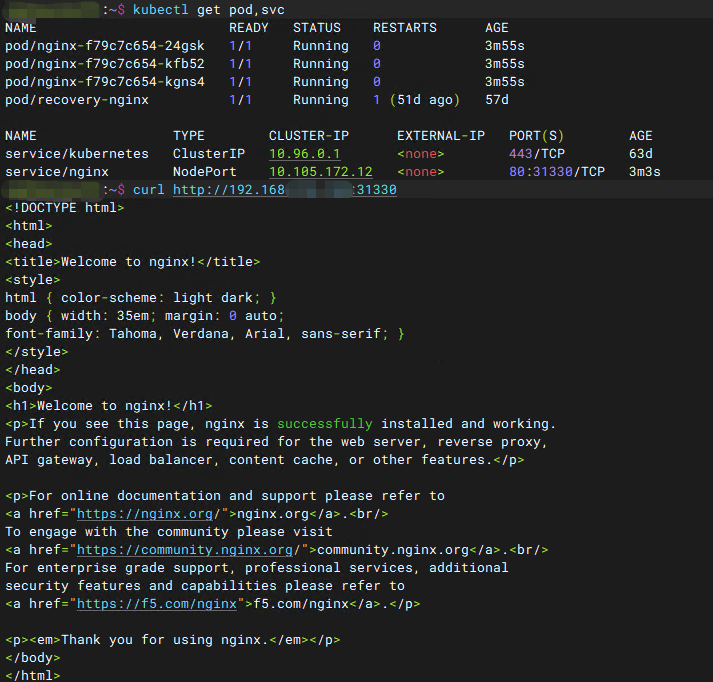Select pod/nginx-f79c7c654-24gsk row name

coord(105,46)
